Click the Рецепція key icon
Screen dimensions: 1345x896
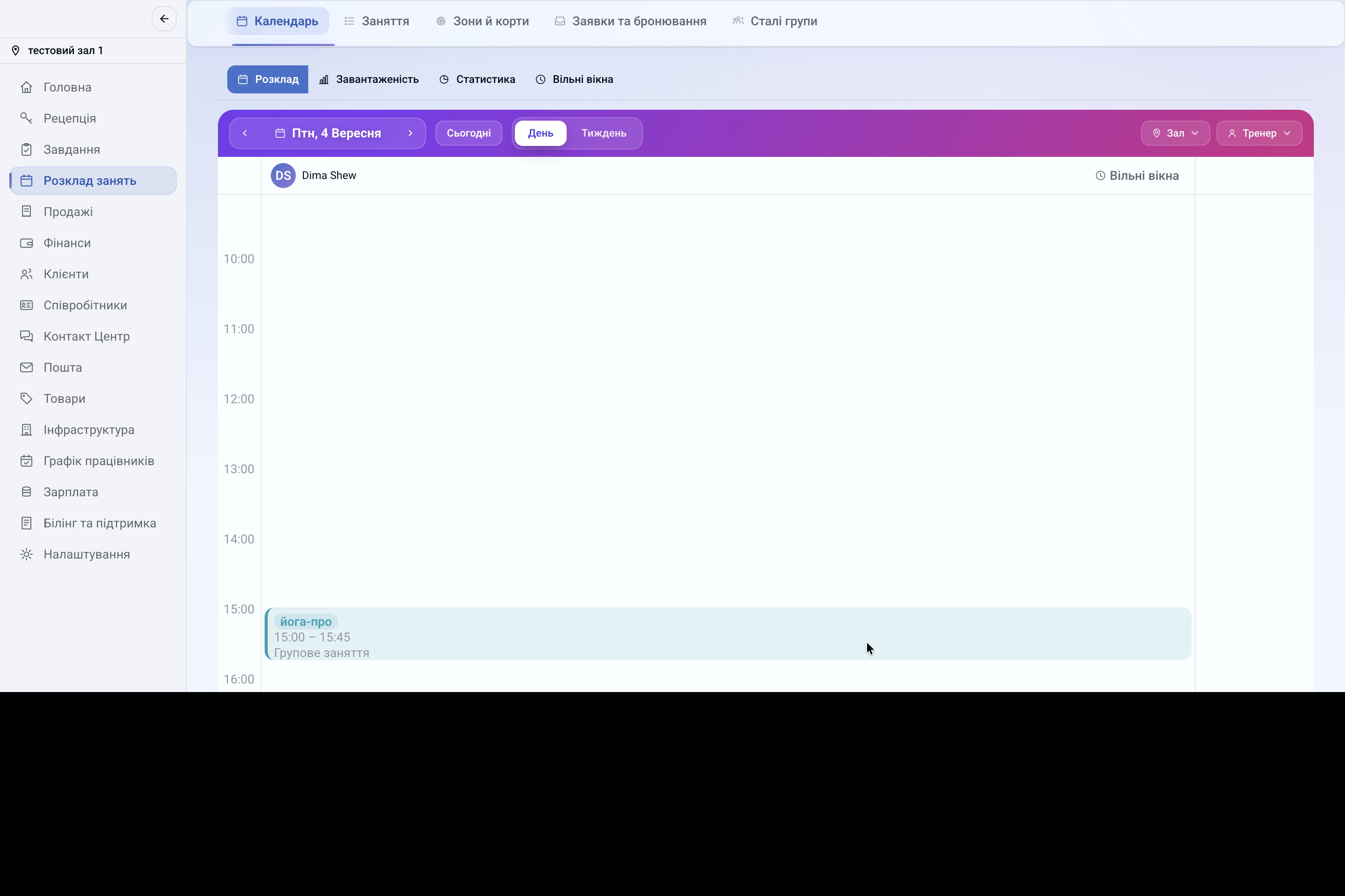(x=26, y=118)
